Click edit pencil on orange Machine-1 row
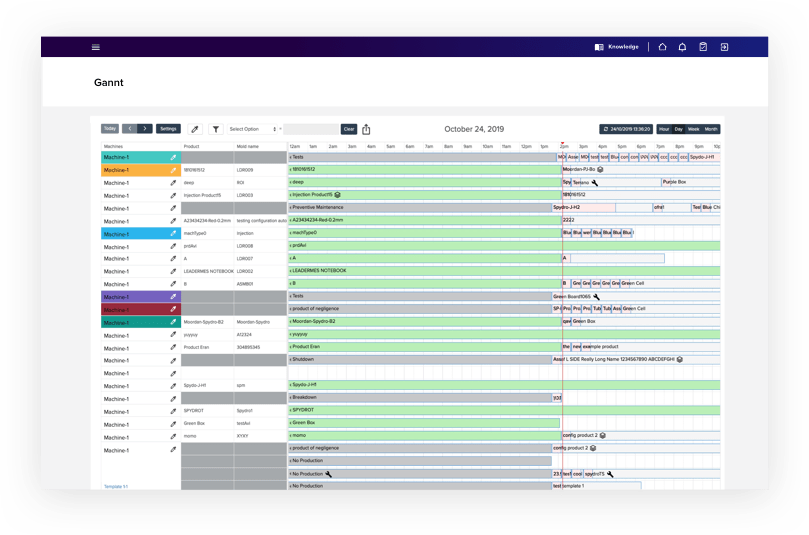 click(172, 170)
